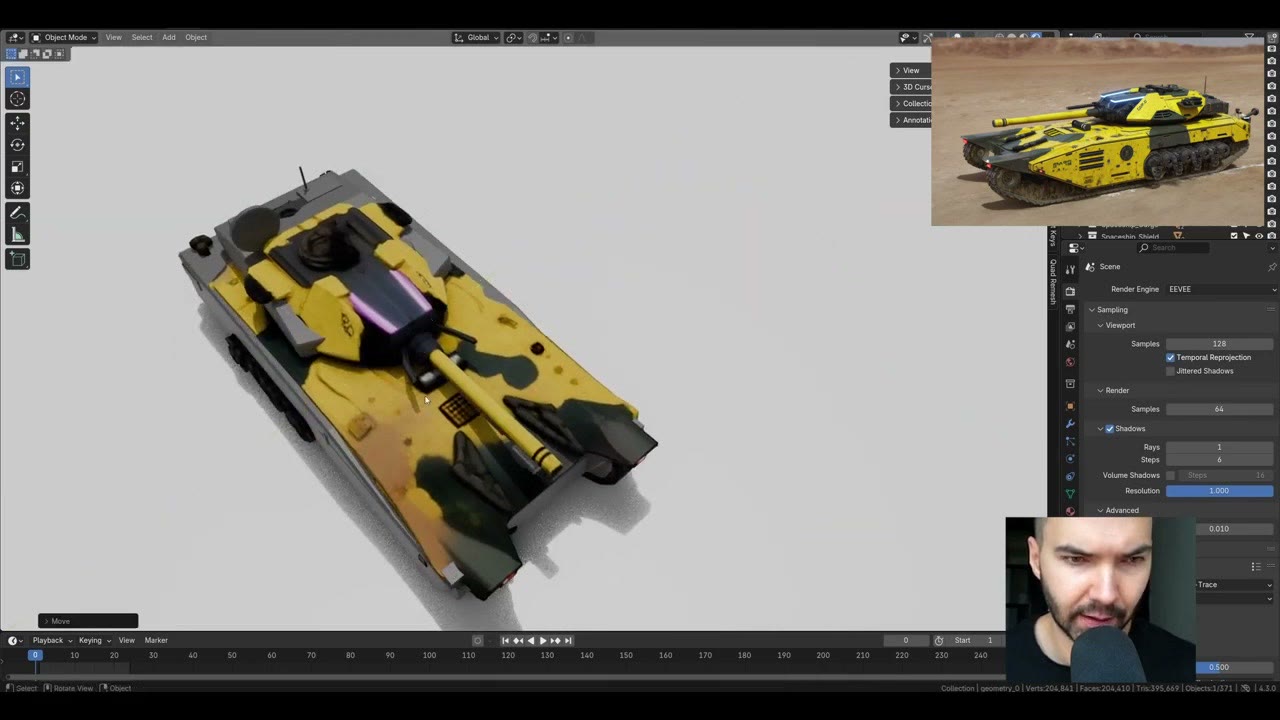1280x720 pixels.
Task: Disable the Shadows checkbox
Action: tap(1109, 429)
